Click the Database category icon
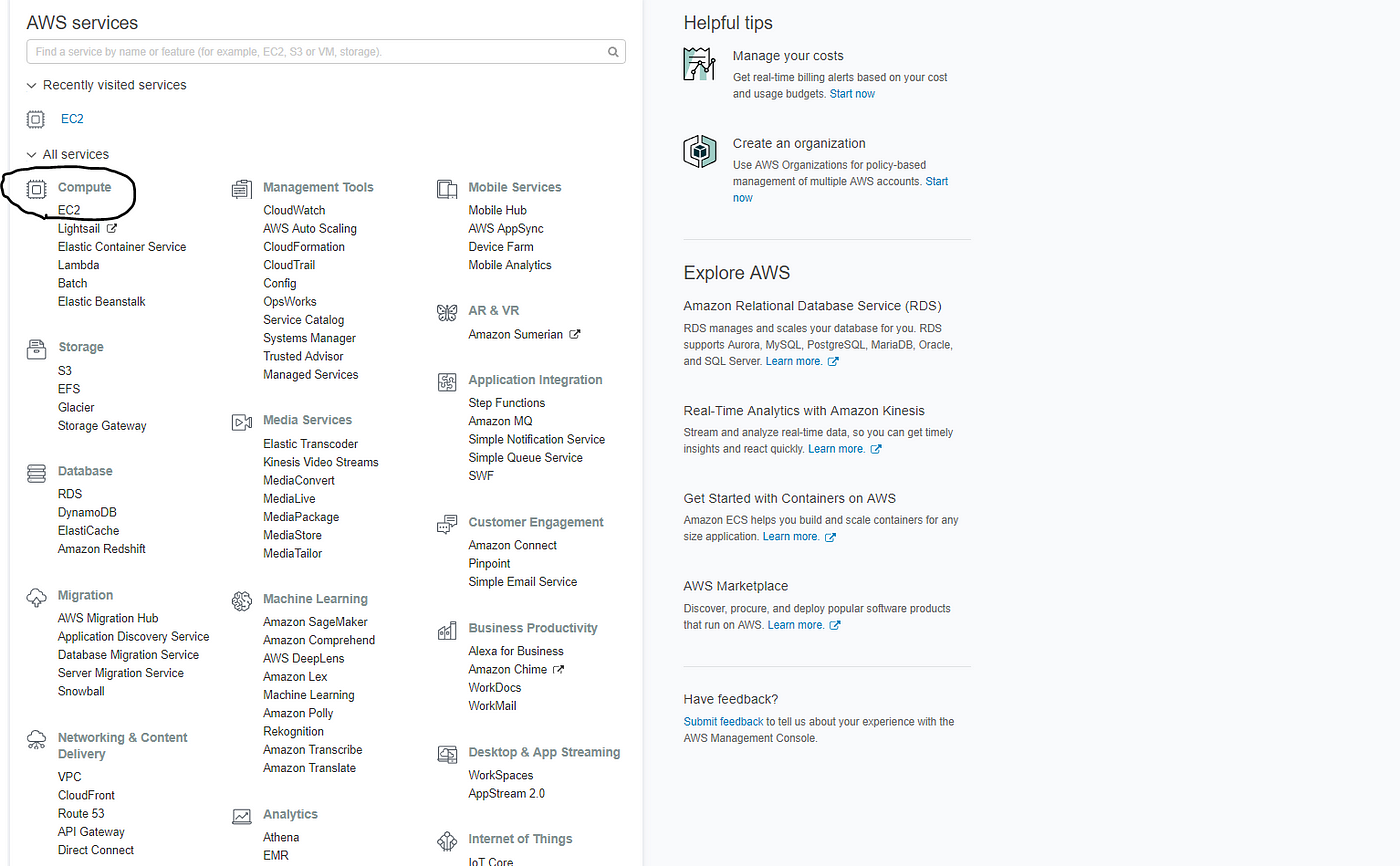 [x=36, y=472]
